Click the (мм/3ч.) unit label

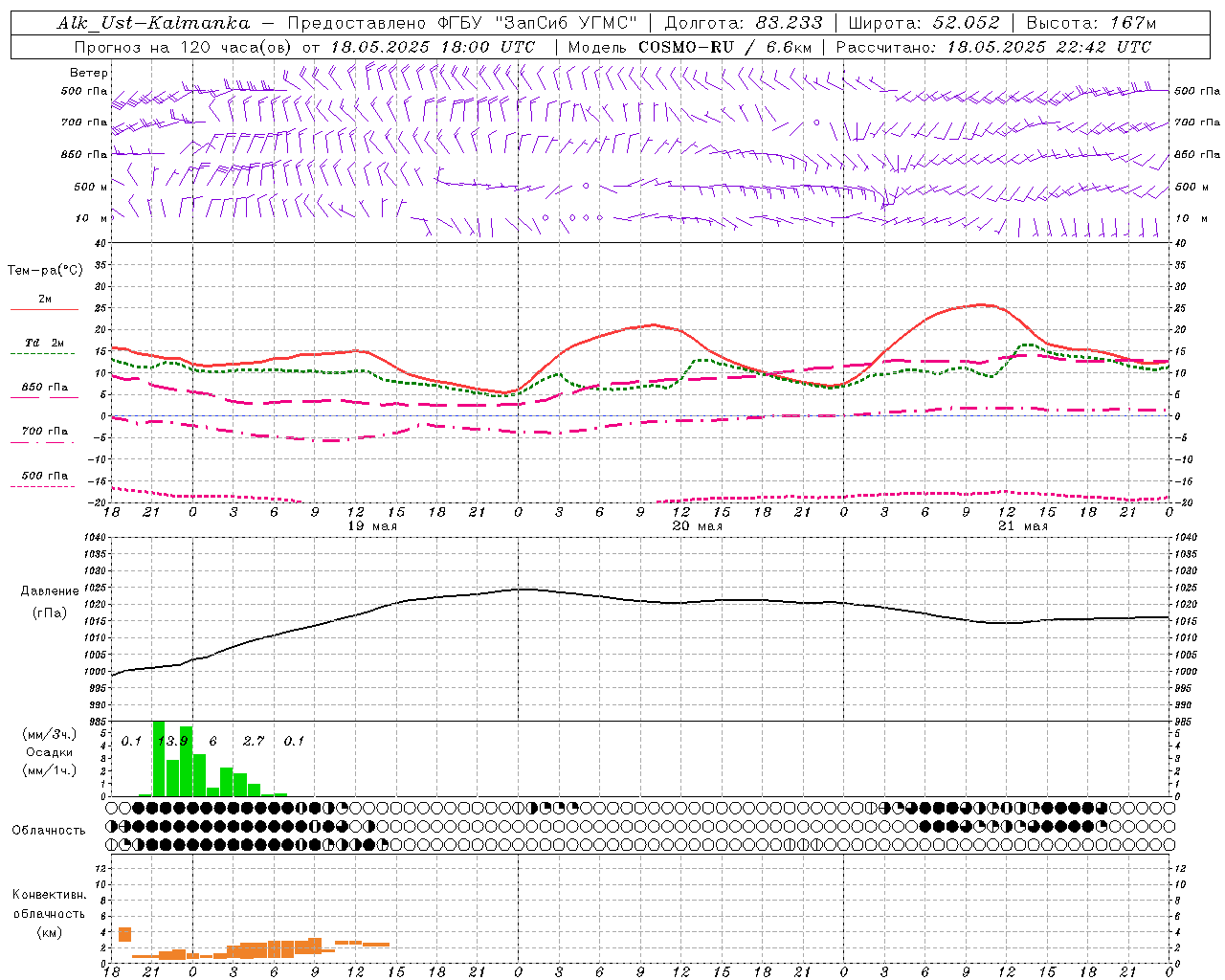click(50, 734)
